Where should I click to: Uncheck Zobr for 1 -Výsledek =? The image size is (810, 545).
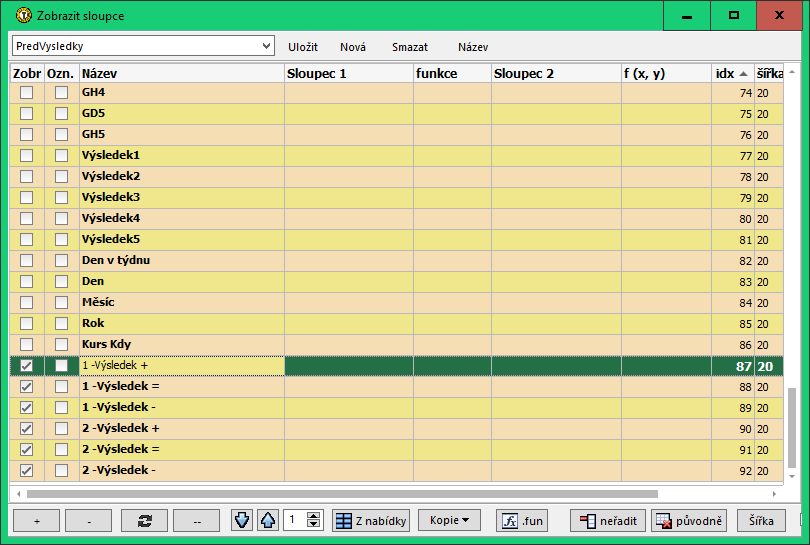(26, 386)
